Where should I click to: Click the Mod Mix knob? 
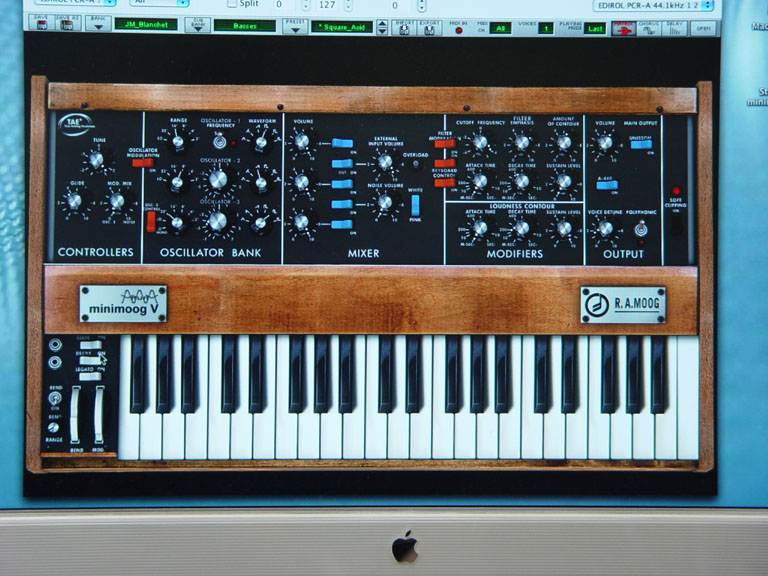117,201
